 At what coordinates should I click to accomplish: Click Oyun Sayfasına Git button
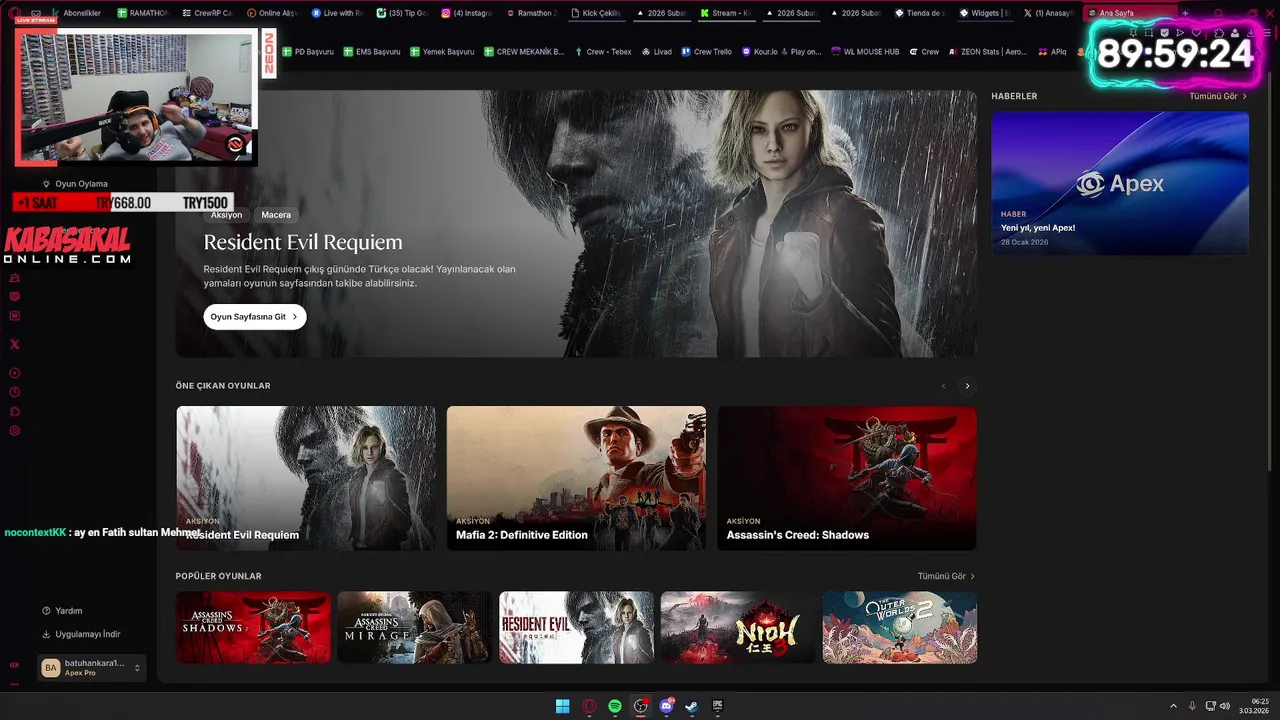coord(255,317)
